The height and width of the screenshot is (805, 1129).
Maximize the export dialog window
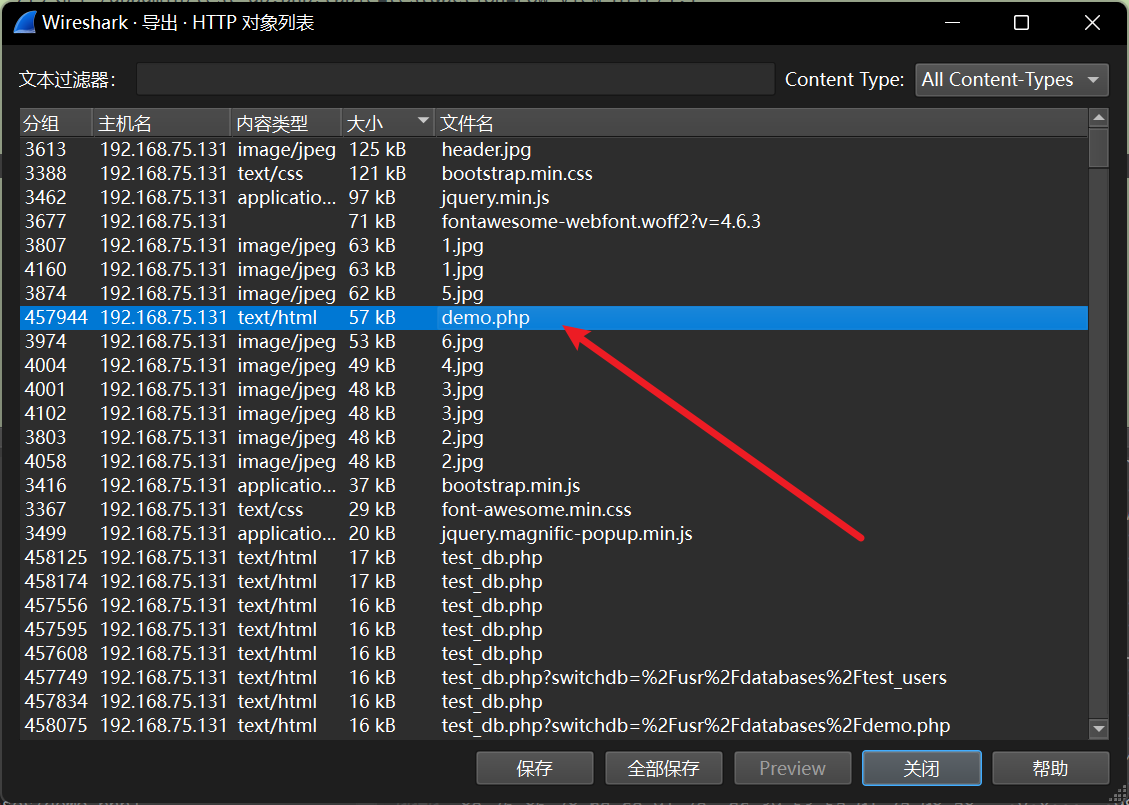(1021, 23)
